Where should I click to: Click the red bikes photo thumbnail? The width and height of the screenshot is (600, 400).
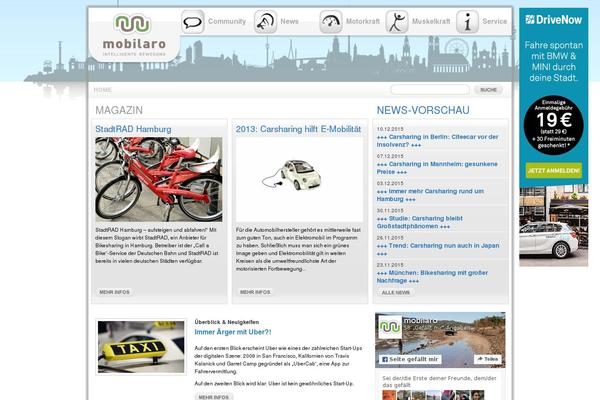158,179
